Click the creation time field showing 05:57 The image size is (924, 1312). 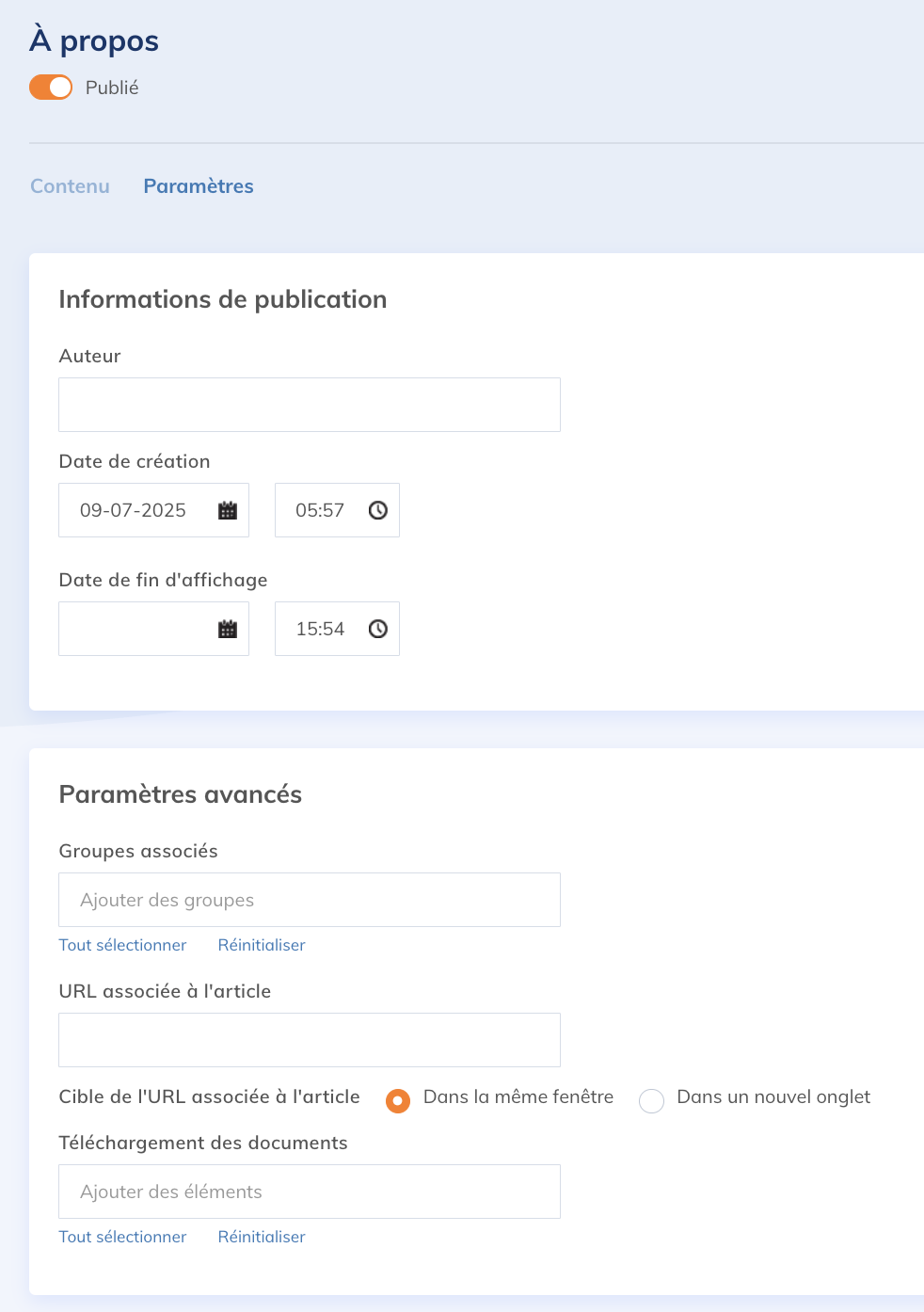pyautogui.click(x=337, y=510)
